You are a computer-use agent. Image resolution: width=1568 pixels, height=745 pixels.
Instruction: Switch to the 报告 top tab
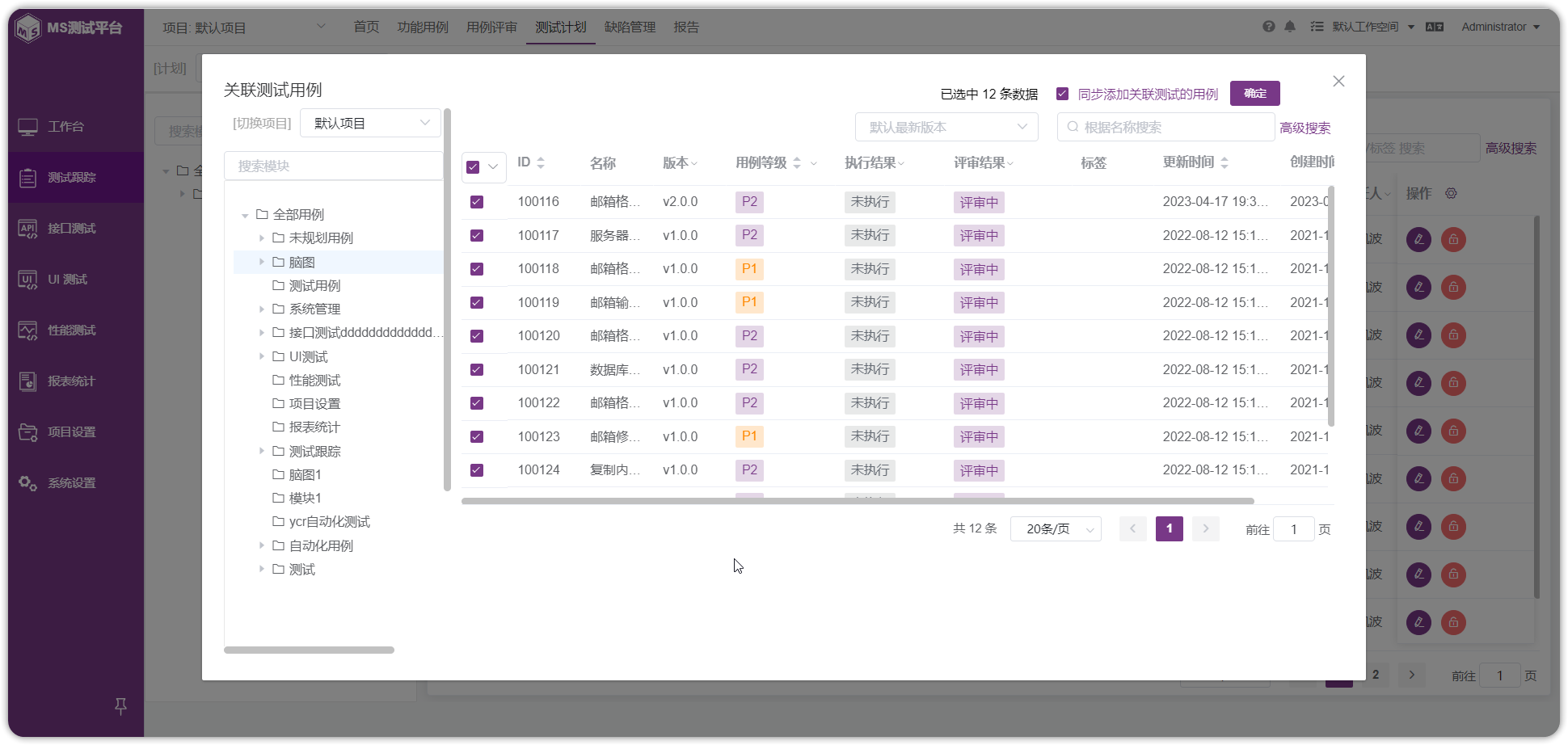(x=686, y=27)
